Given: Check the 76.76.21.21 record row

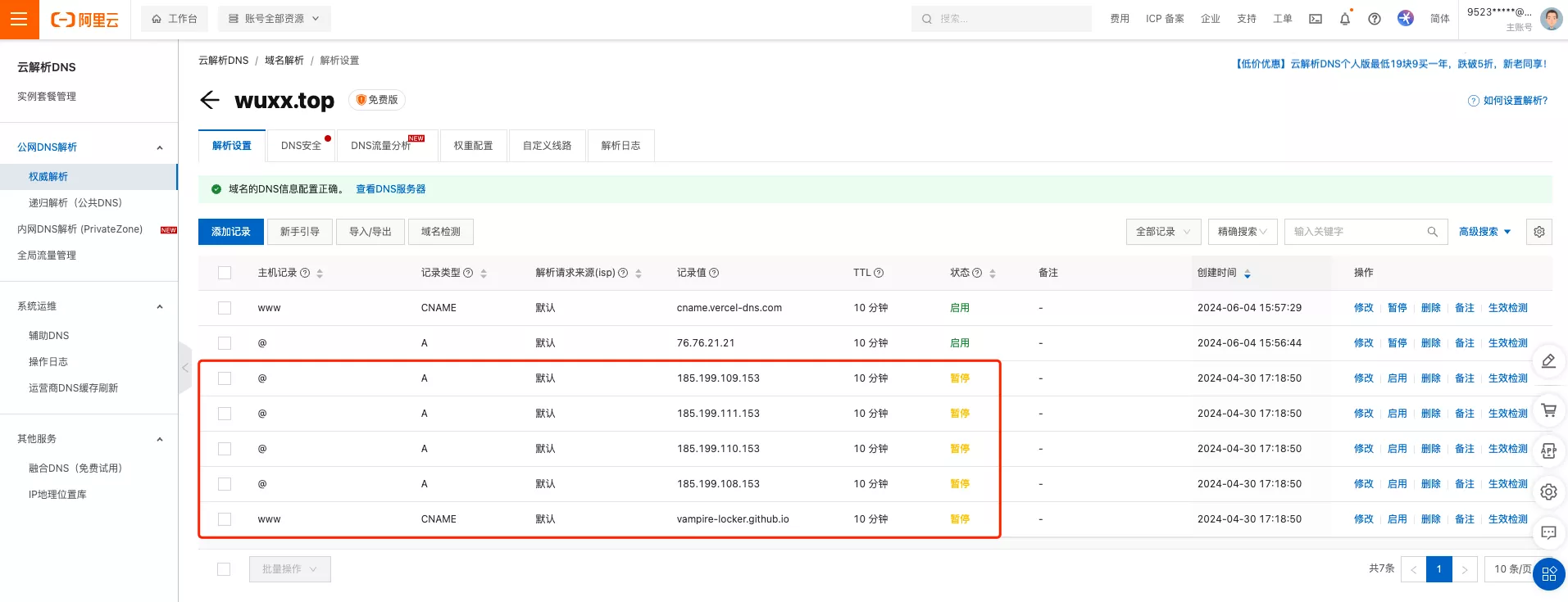Looking at the screenshot, I should pyautogui.click(x=225, y=343).
